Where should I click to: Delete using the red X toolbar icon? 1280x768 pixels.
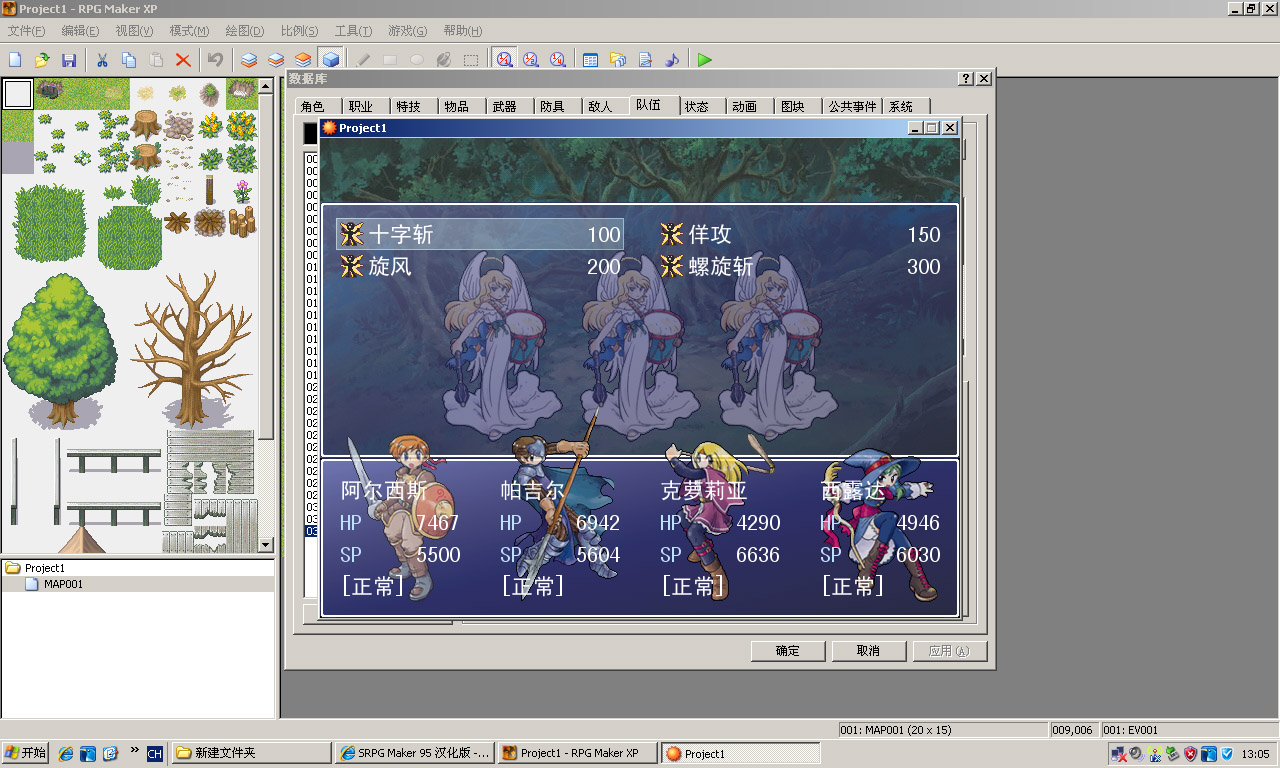tap(183, 60)
